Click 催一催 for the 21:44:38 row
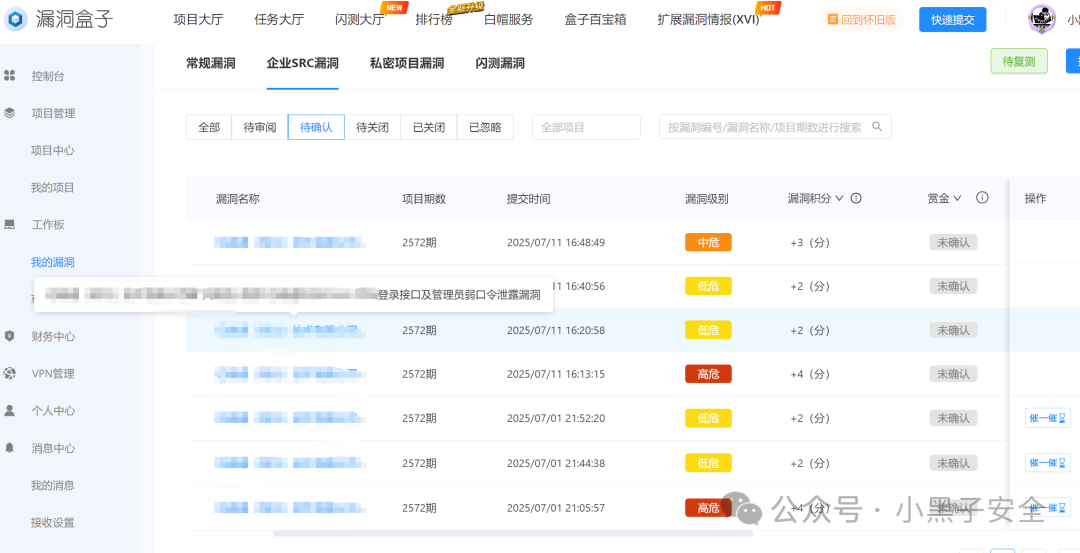Image resolution: width=1080 pixels, height=553 pixels. tap(1048, 463)
